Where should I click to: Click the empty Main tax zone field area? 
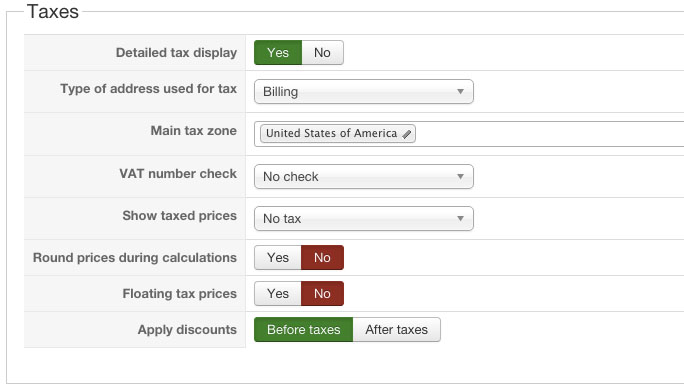point(550,134)
